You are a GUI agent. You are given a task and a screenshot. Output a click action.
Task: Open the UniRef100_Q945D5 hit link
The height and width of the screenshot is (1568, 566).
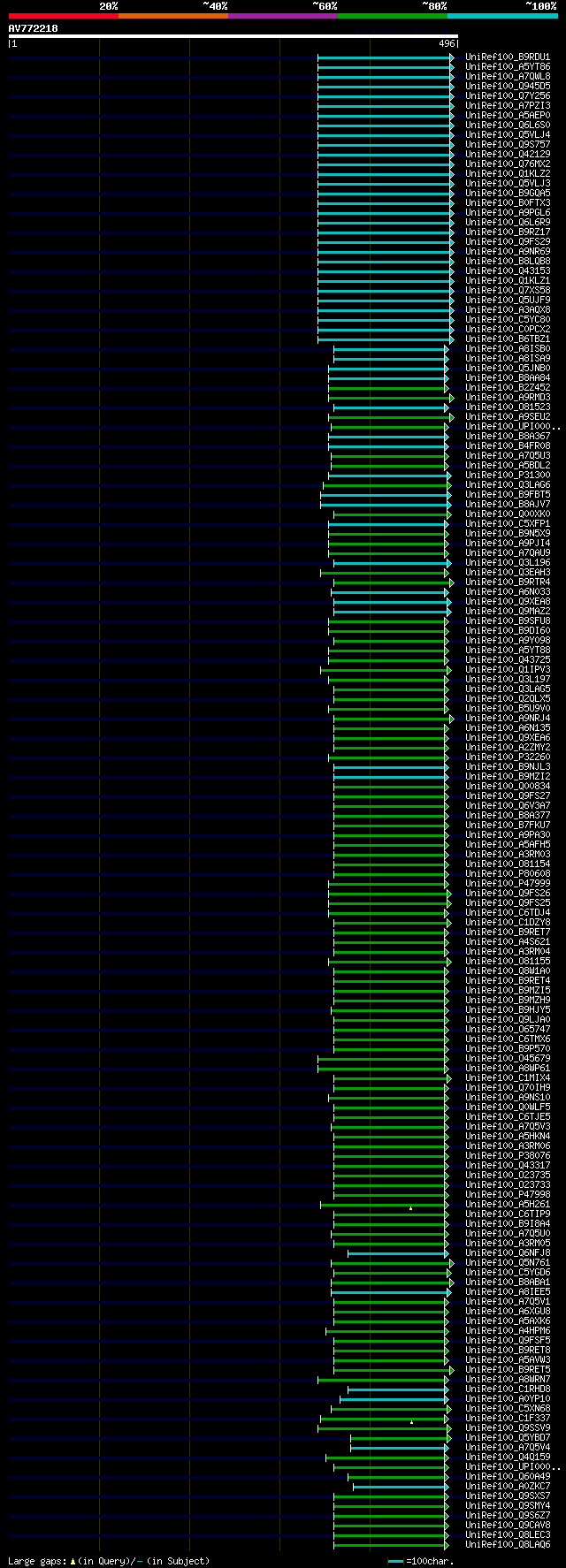coord(508,87)
